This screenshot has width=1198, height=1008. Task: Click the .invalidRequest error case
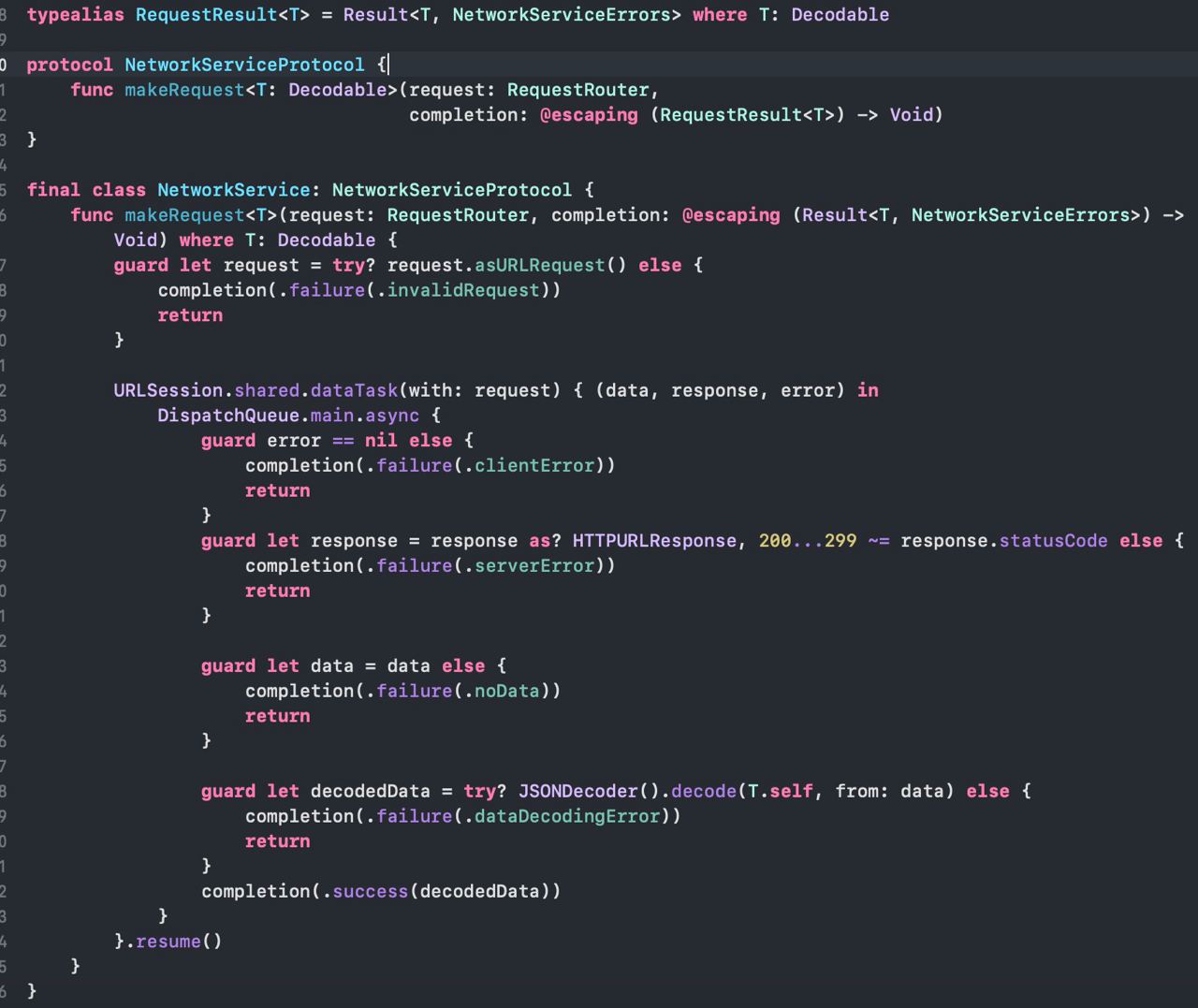click(458, 290)
